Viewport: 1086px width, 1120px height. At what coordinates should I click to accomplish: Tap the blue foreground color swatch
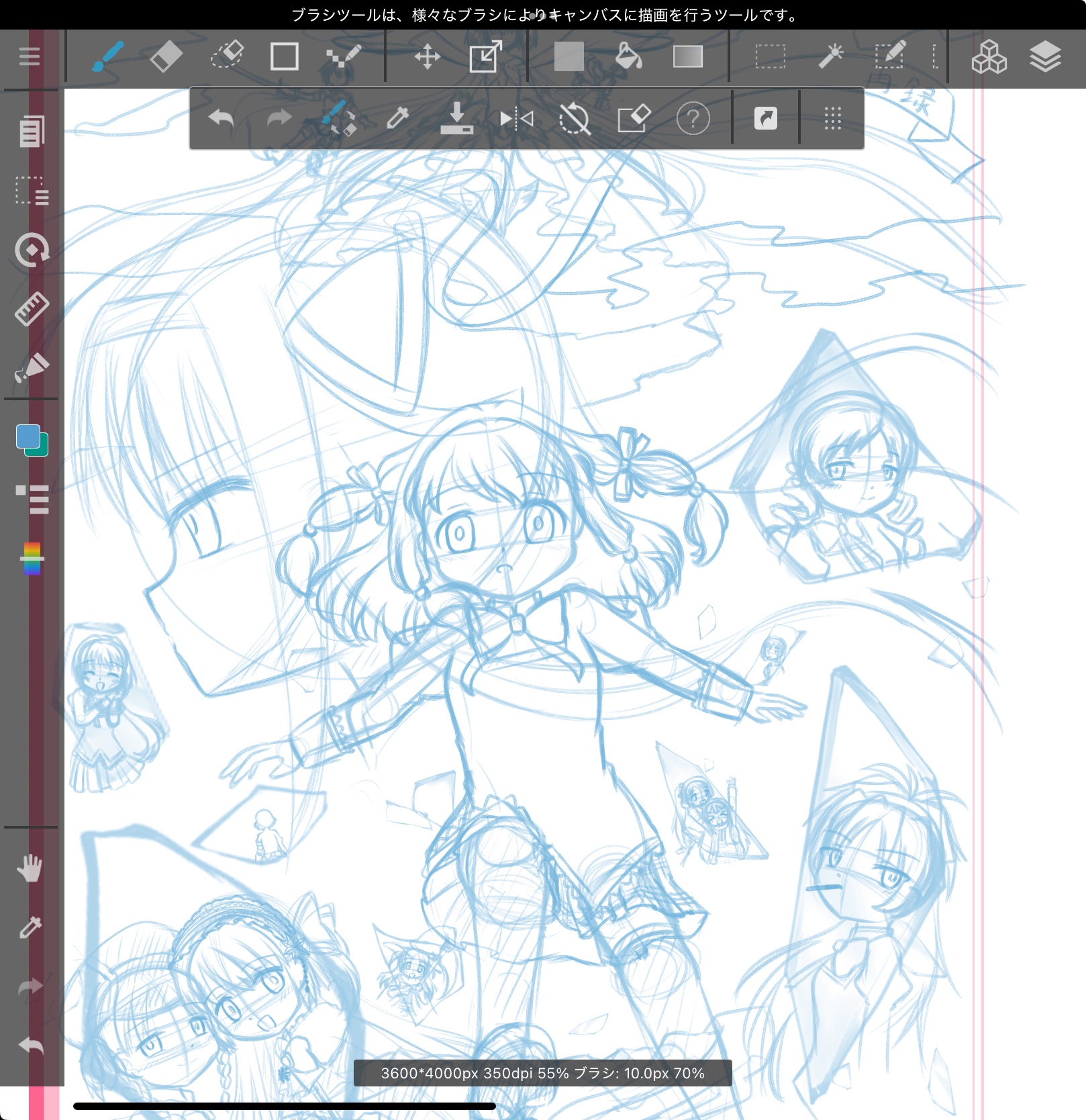(x=28, y=436)
